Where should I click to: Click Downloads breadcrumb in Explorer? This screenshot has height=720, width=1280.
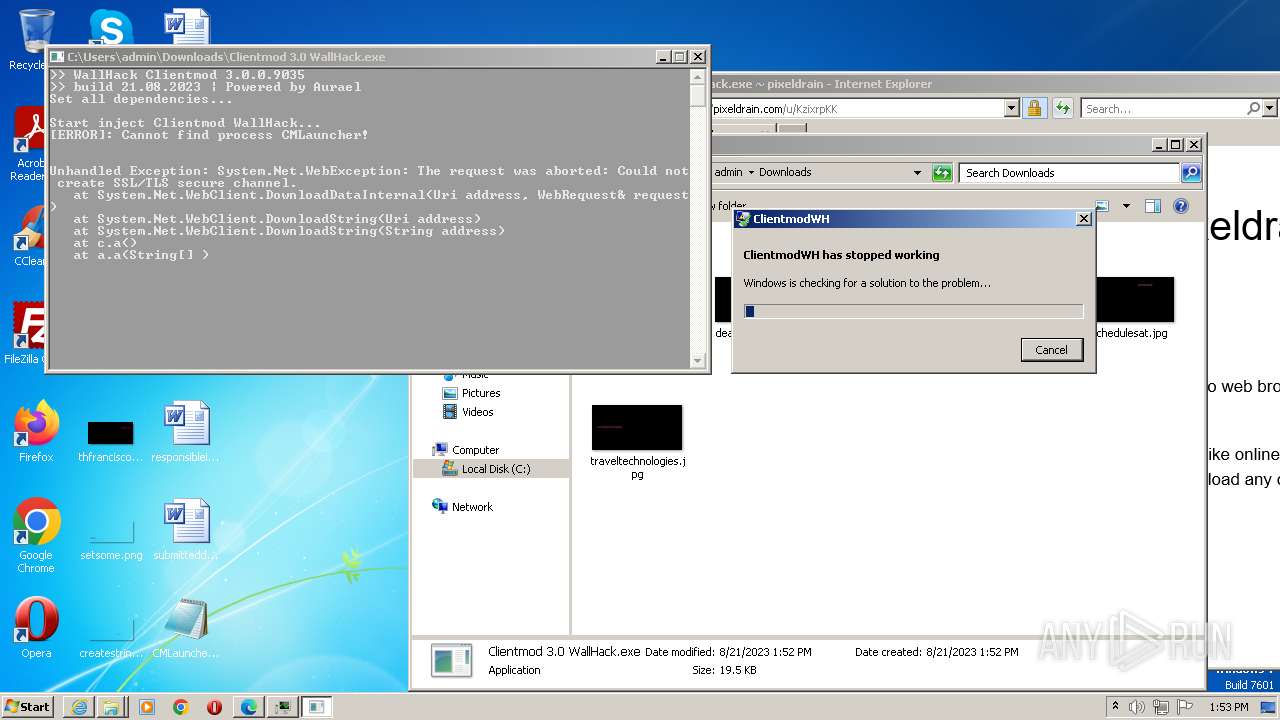[784, 172]
